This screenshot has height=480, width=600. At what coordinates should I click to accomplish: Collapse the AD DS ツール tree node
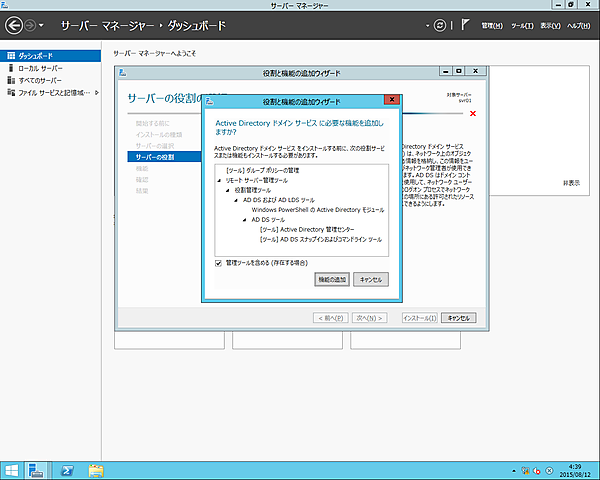pyautogui.click(x=245, y=220)
